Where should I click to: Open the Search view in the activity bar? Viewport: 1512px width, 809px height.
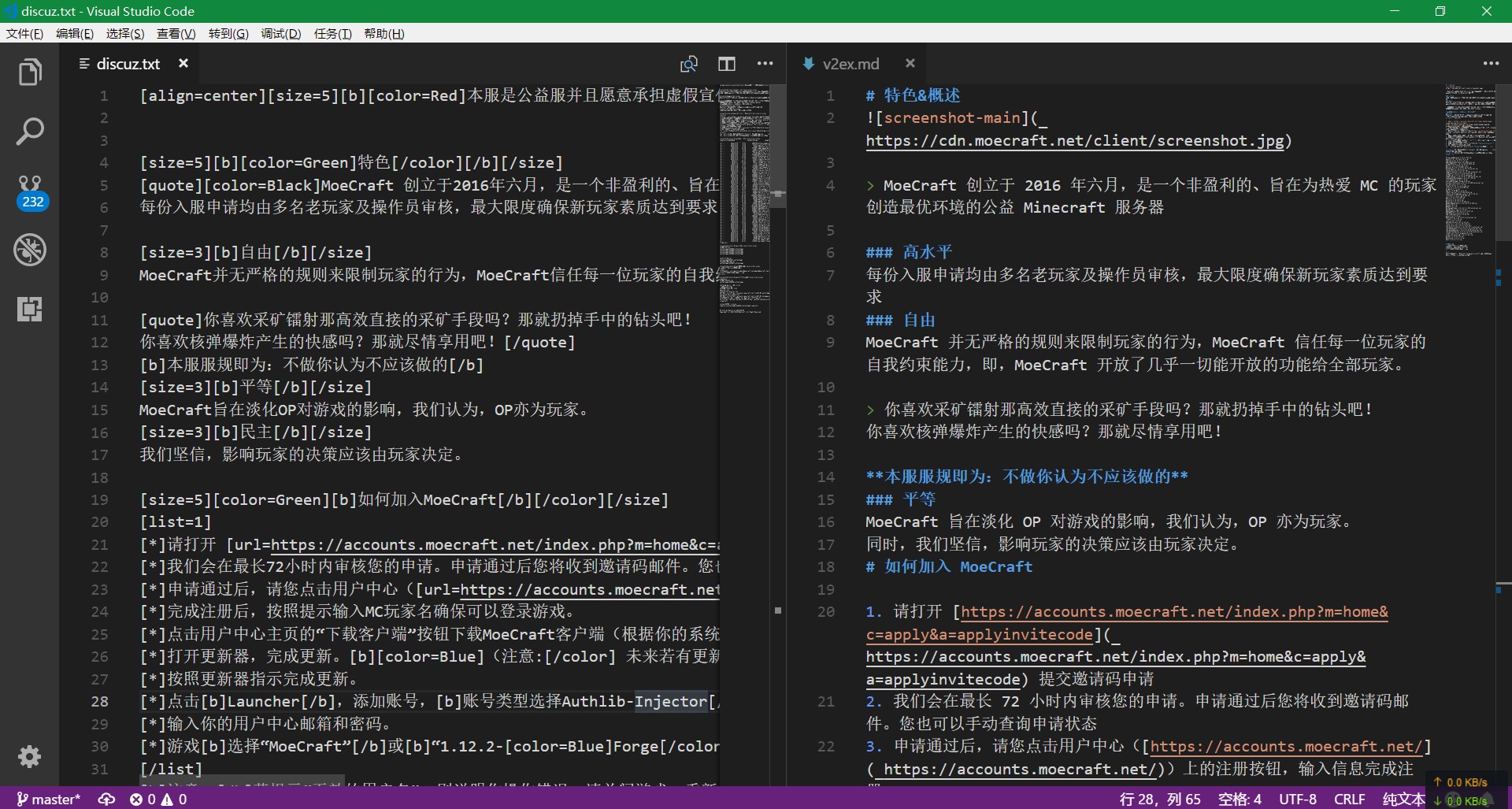click(30, 132)
